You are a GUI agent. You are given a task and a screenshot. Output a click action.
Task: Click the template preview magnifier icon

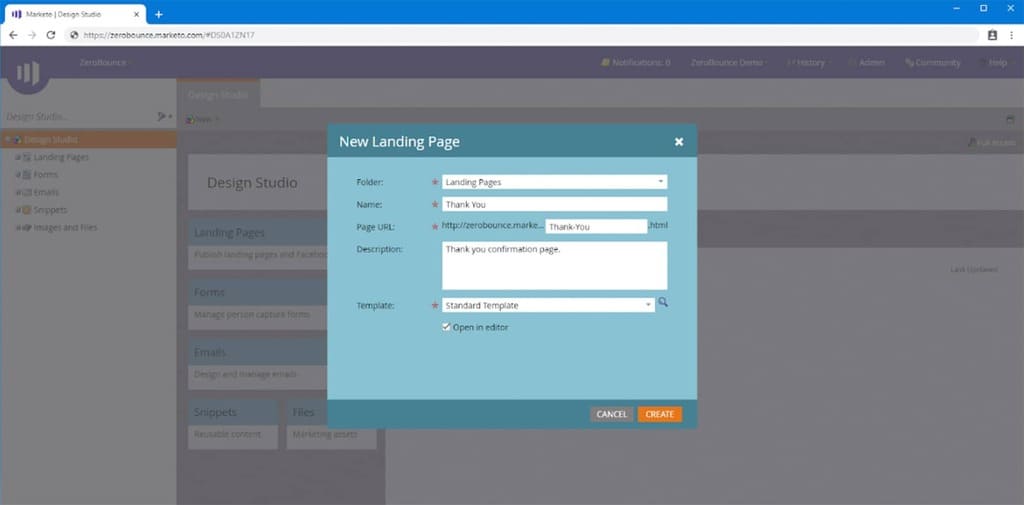click(x=663, y=302)
